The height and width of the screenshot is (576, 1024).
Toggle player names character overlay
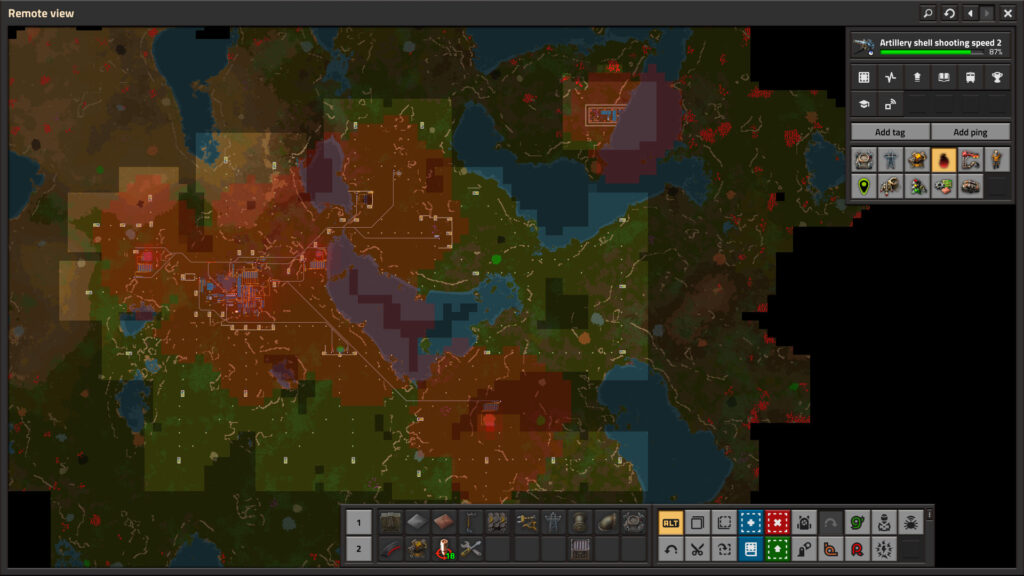997,160
